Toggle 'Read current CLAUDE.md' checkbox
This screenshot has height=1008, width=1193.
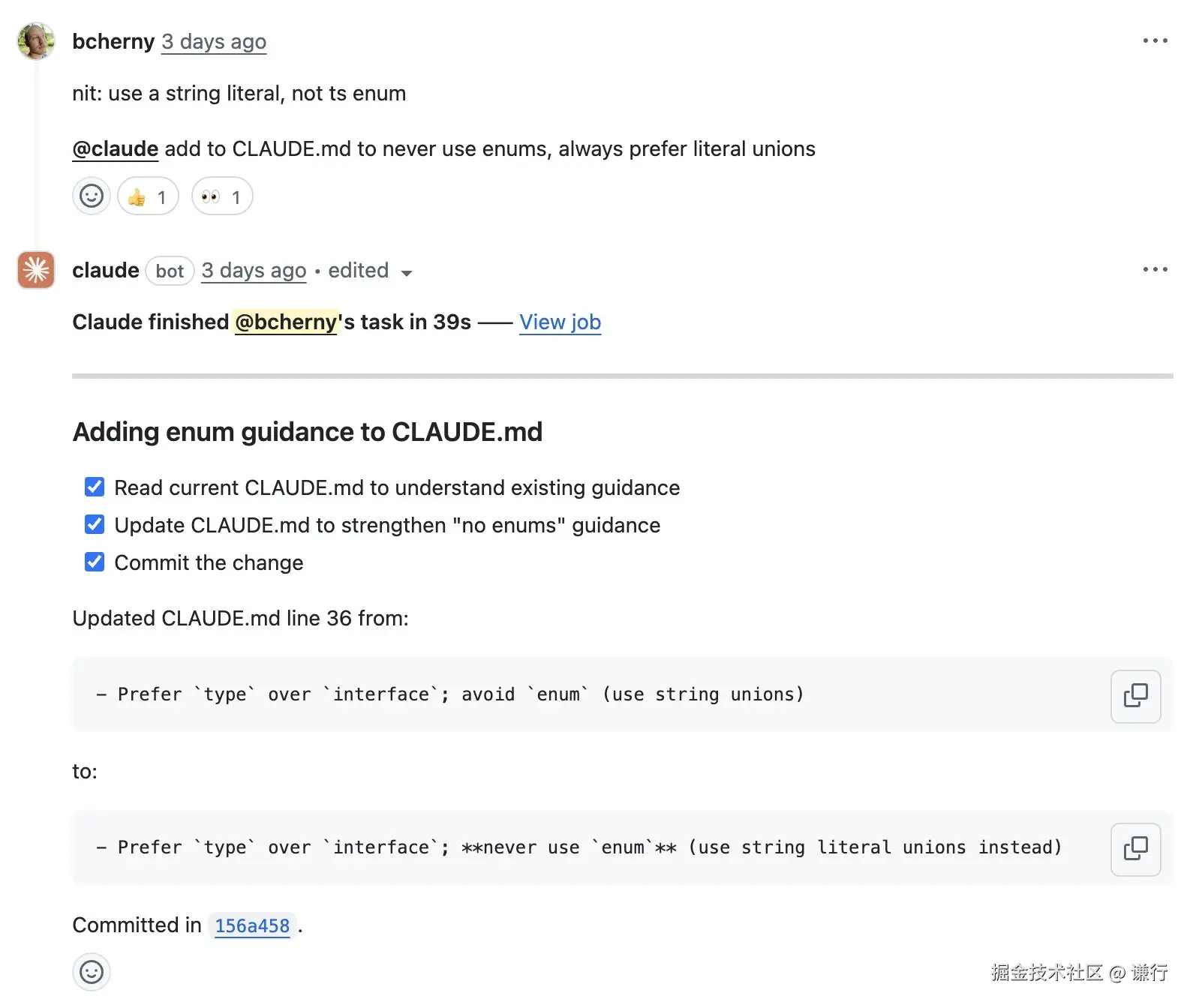95,487
